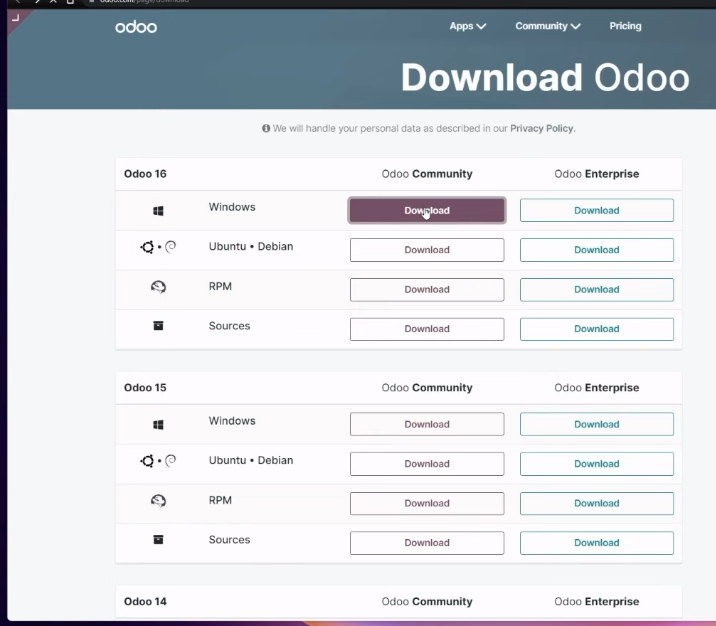Click the Windows icon in Odoo 16 section
Screen dimensions: 716x626
[x=158, y=210]
